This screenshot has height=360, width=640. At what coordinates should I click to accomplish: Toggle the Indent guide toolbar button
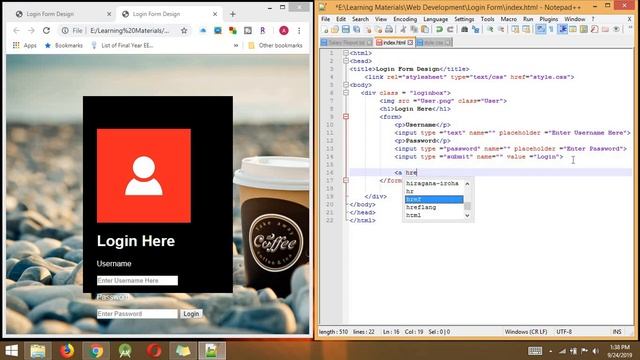coord(562,29)
